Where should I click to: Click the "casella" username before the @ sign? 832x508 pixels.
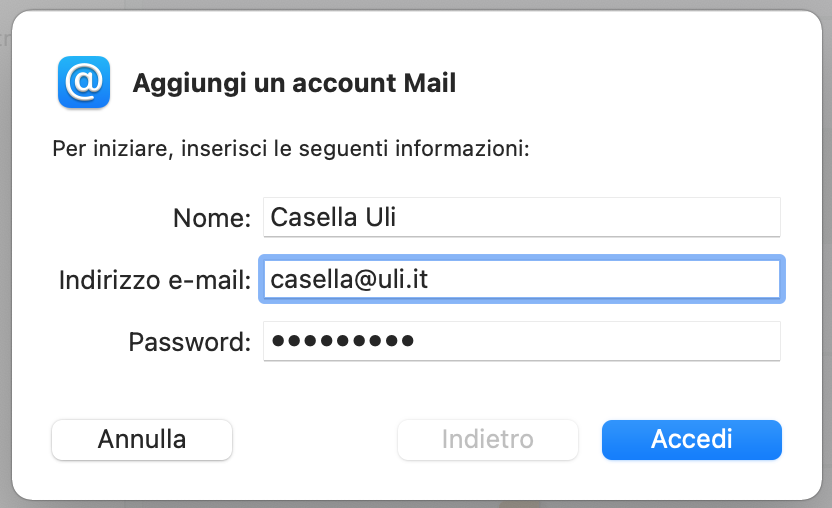point(307,279)
